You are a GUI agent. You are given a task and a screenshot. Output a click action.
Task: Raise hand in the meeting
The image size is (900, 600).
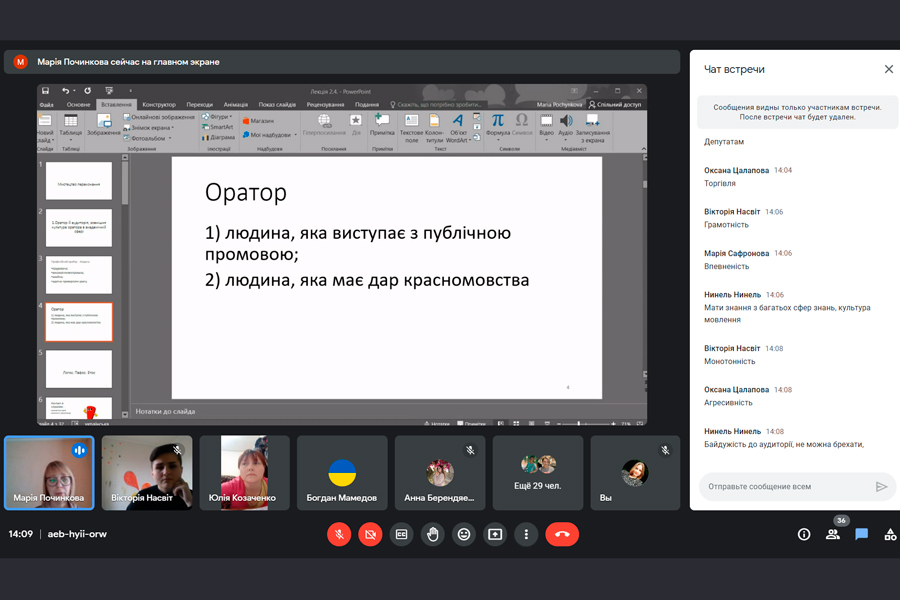(433, 534)
